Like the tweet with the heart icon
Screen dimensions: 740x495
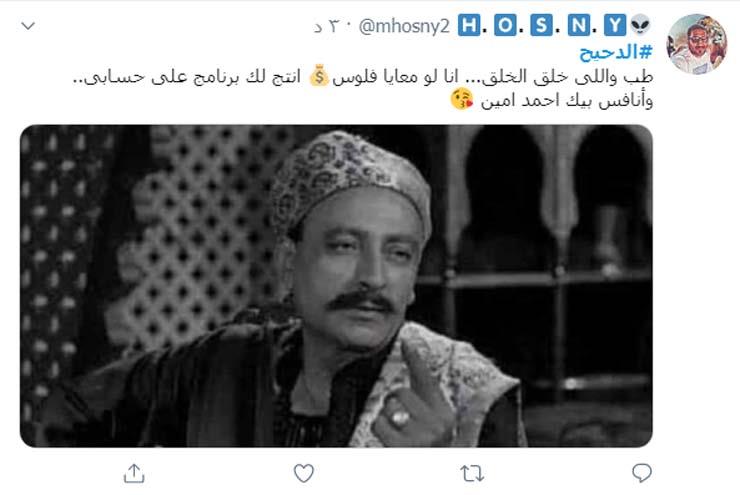click(x=303, y=473)
